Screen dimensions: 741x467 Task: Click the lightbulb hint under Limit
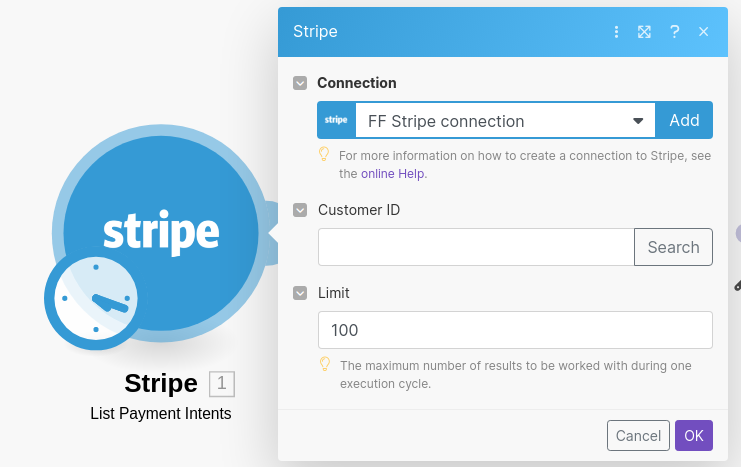pos(324,364)
